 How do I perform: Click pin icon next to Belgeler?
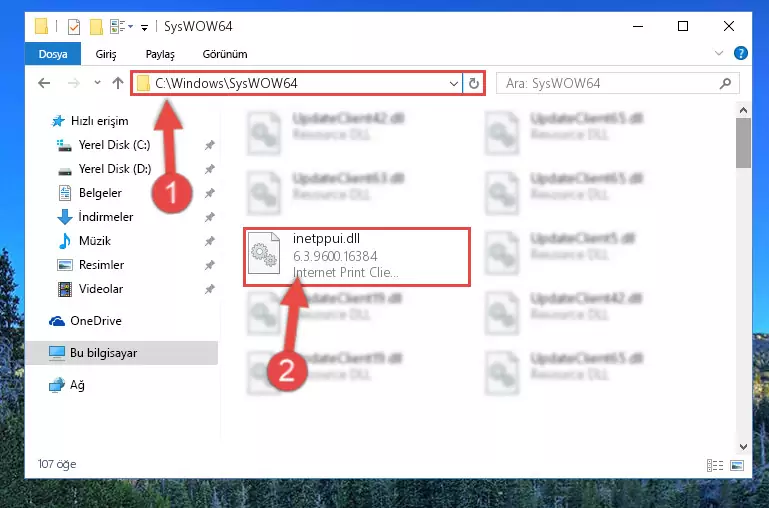[x=209, y=193]
